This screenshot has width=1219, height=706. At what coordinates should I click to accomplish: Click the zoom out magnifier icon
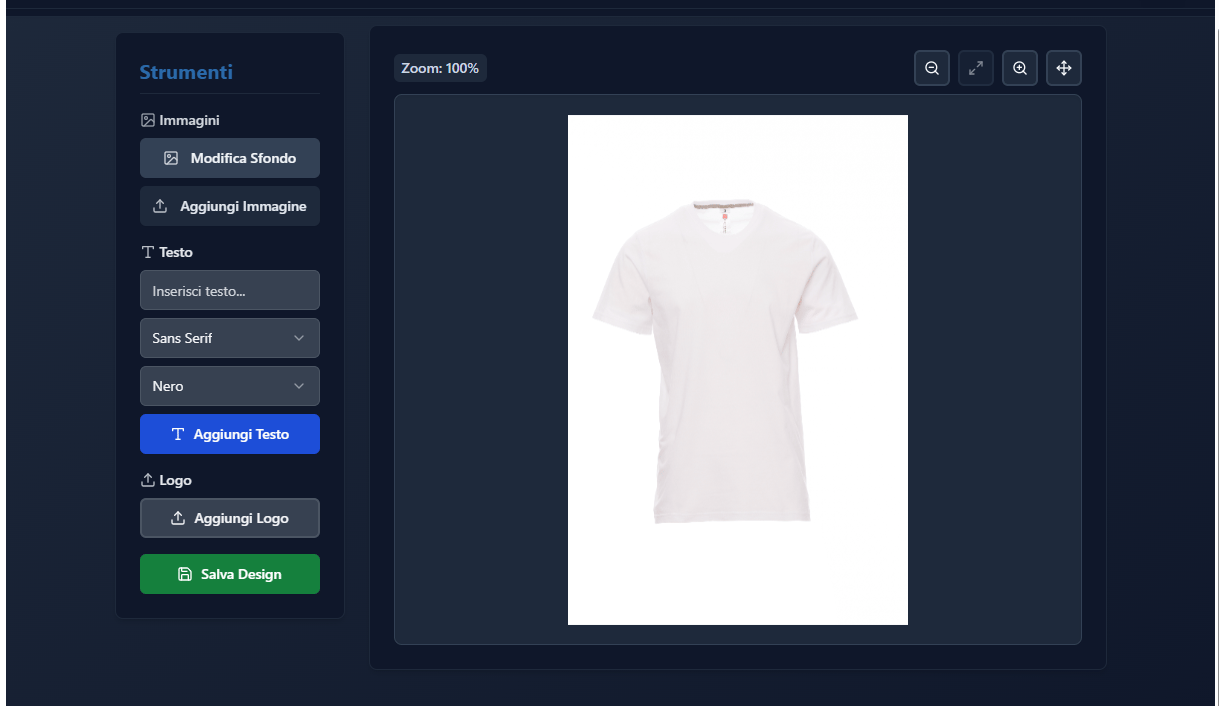pos(932,68)
